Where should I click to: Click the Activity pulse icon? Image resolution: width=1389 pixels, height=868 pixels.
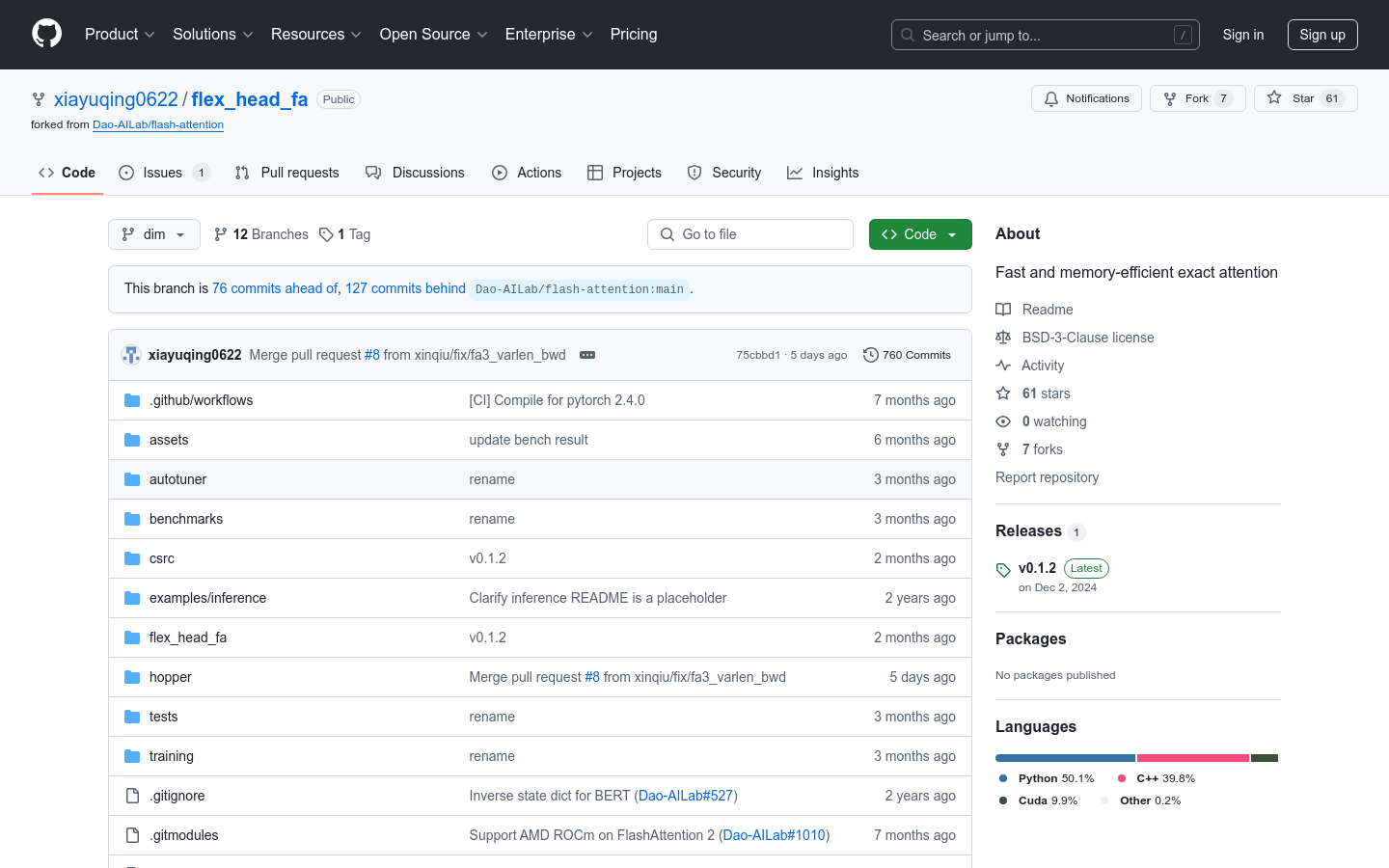tap(1003, 366)
